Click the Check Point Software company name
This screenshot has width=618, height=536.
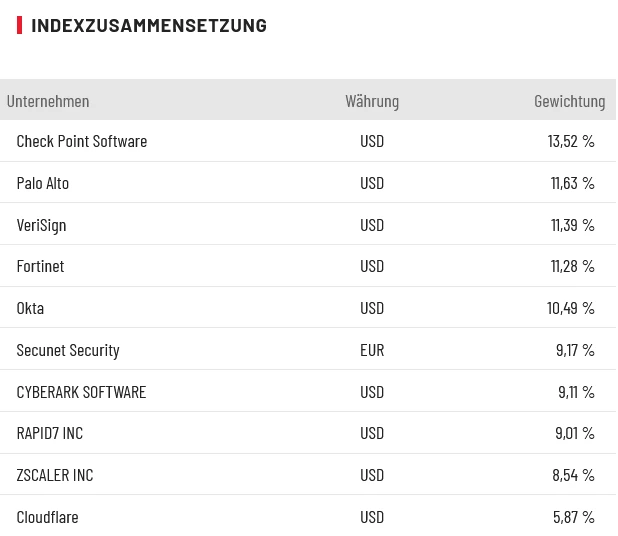(82, 141)
